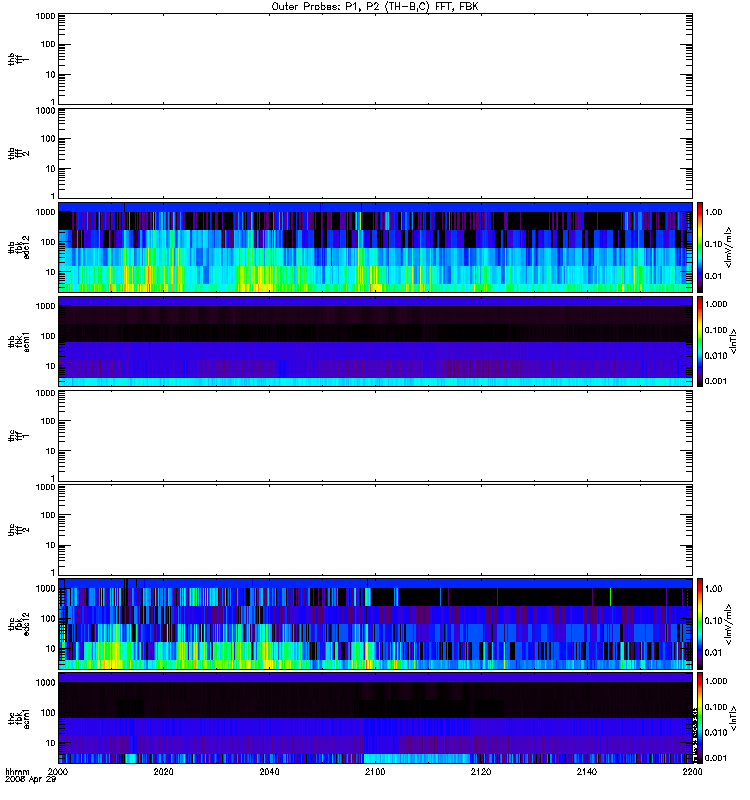Click the 0.010 value on thc scm1 colorbar
The width and height of the screenshot is (750, 800).
pyautogui.click(x=716, y=733)
